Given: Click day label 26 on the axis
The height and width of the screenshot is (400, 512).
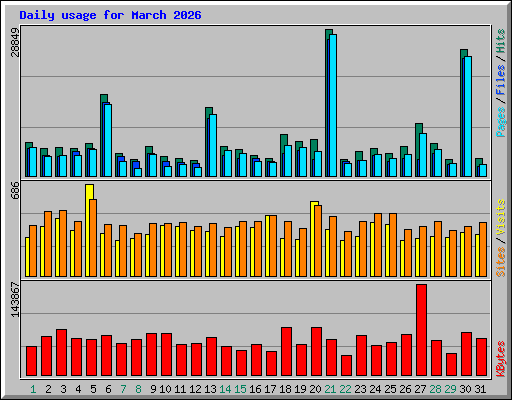Looking at the screenshot, I should click(405, 389).
